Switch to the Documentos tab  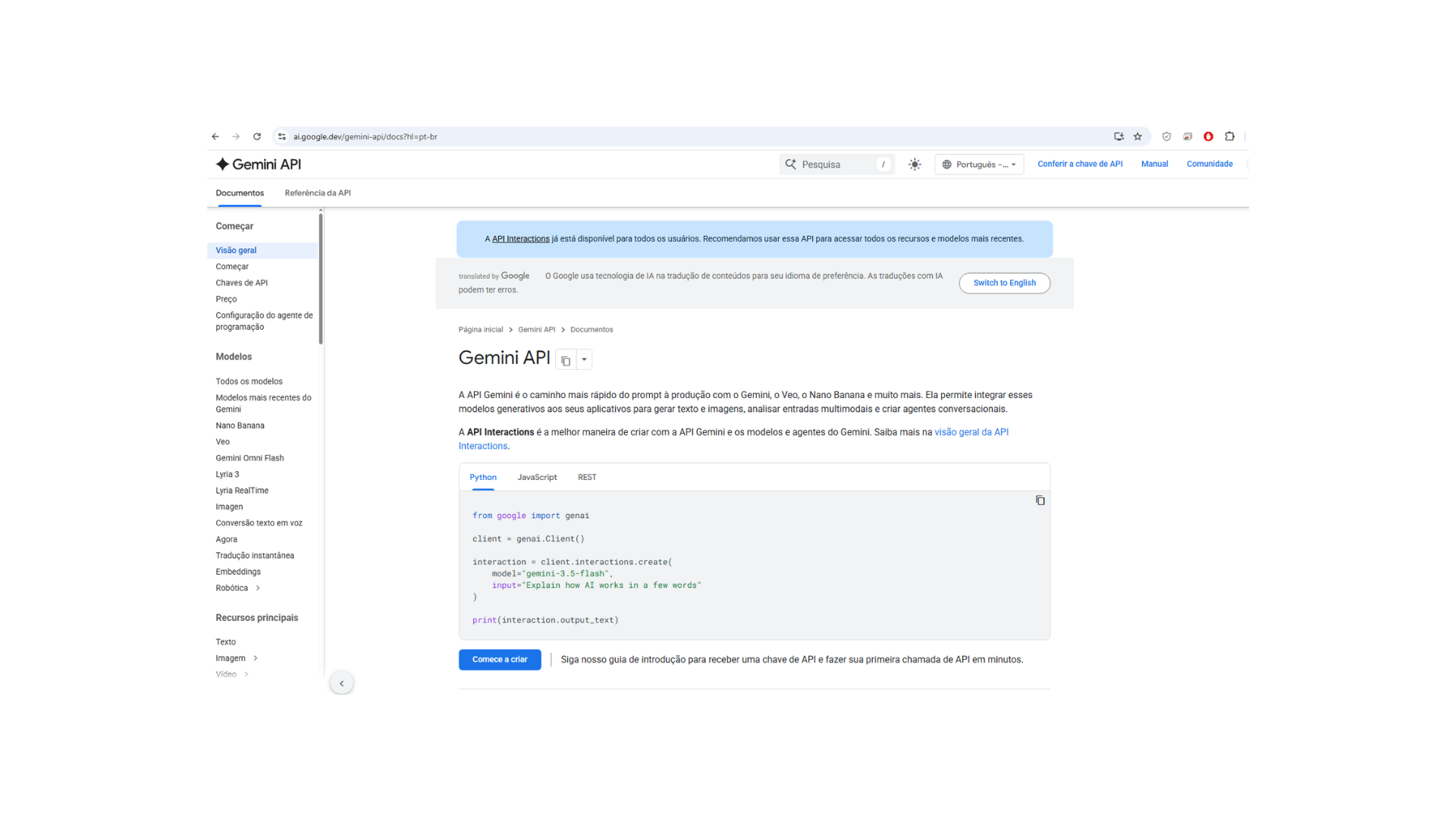coord(240,193)
